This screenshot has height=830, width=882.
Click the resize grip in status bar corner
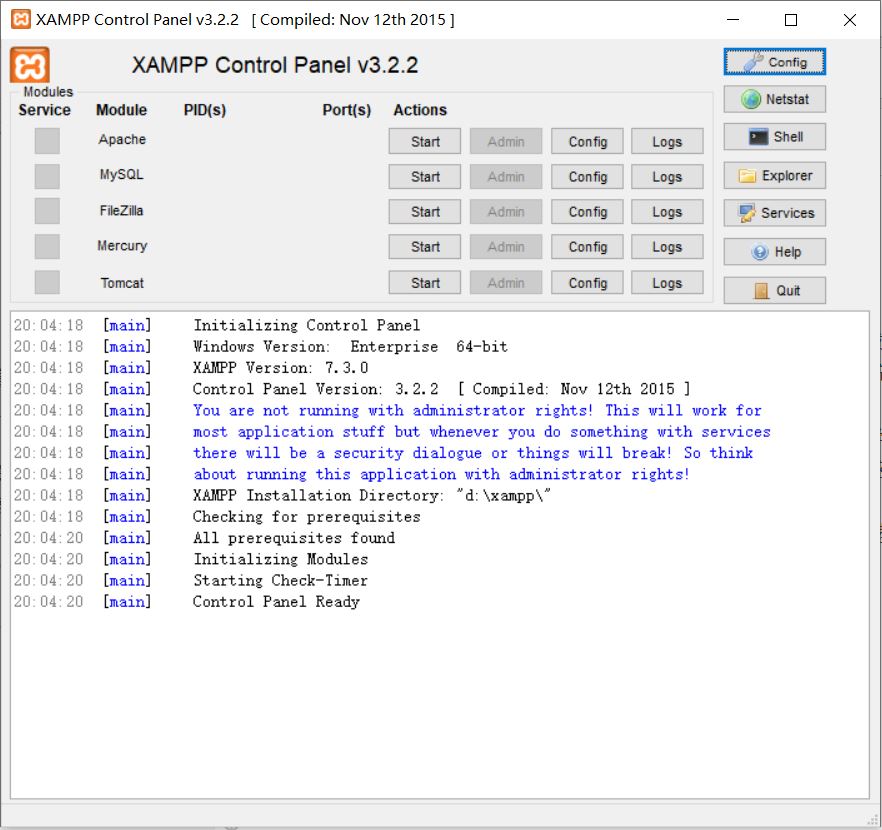873,820
